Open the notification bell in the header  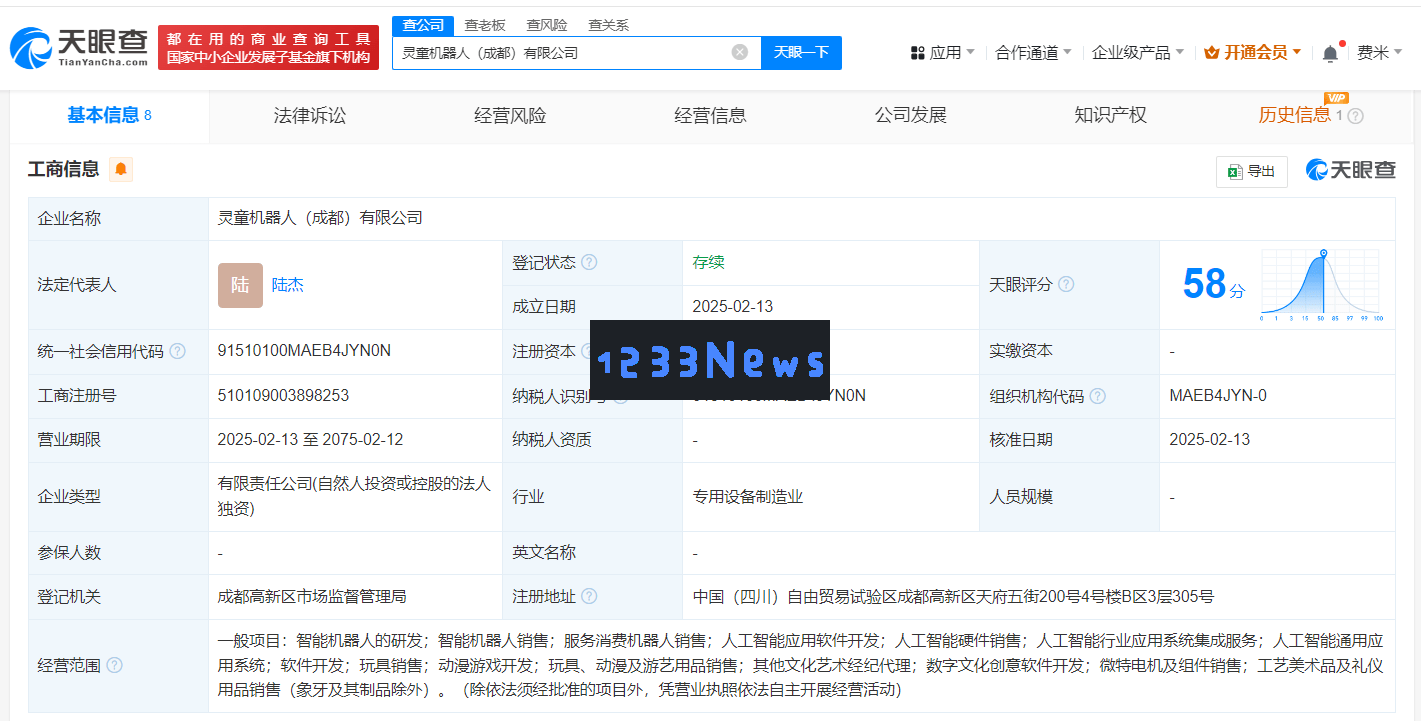[x=1330, y=53]
